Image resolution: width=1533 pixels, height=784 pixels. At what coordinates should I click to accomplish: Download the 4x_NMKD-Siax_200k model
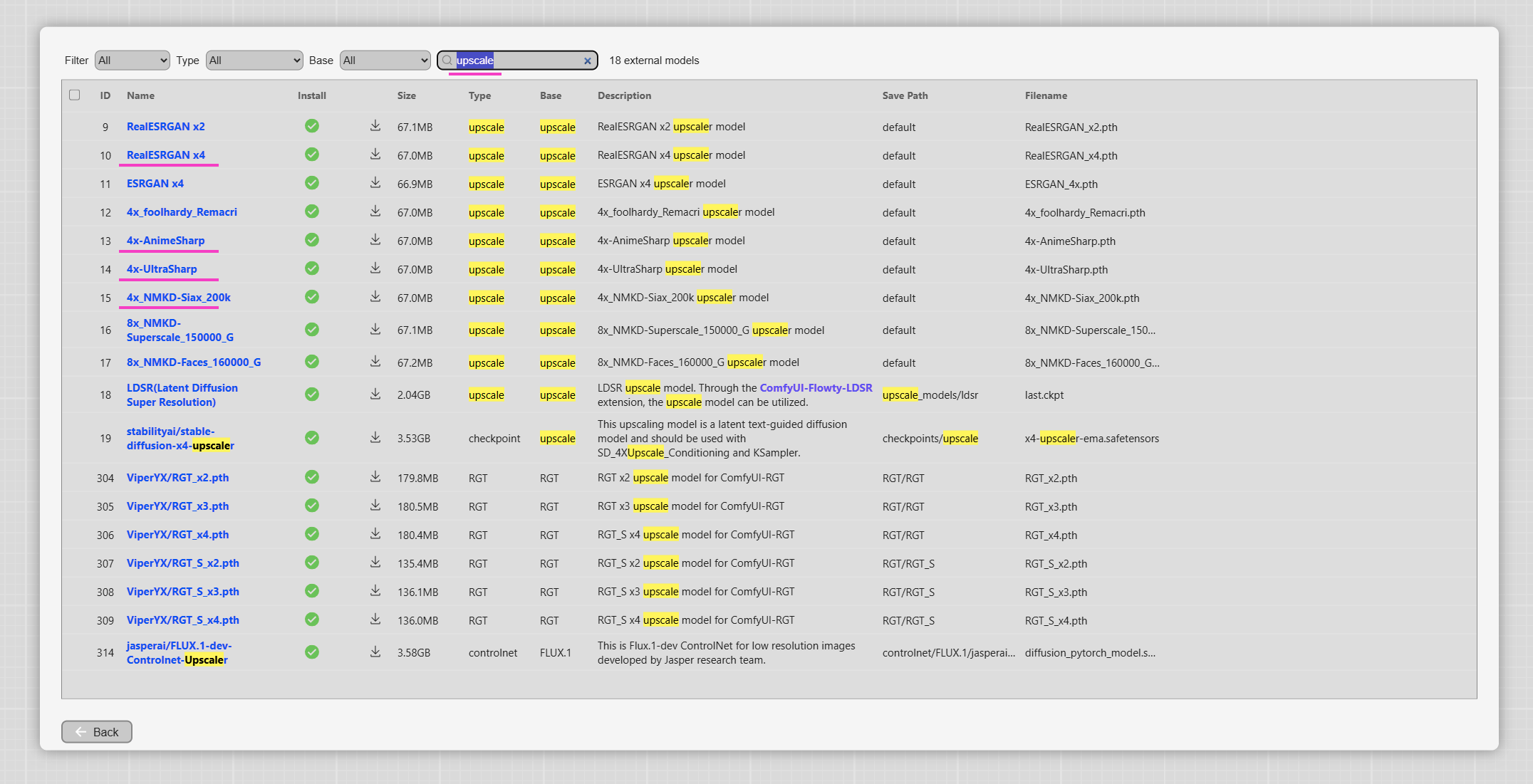[375, 297]
